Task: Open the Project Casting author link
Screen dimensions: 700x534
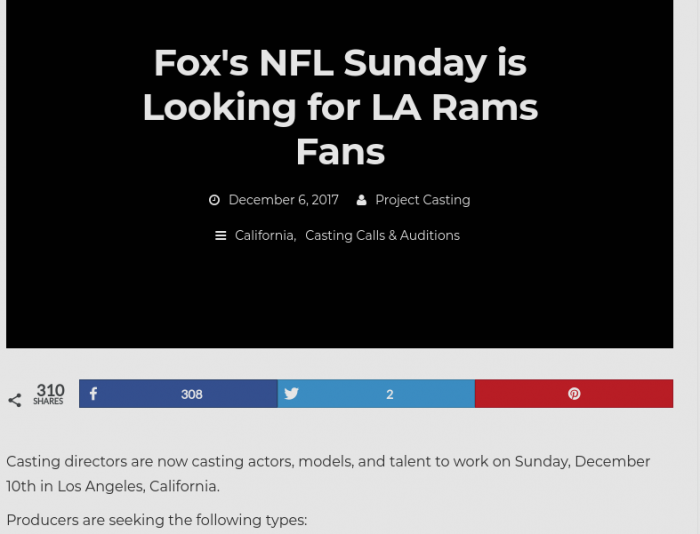Action: point(422,200)
